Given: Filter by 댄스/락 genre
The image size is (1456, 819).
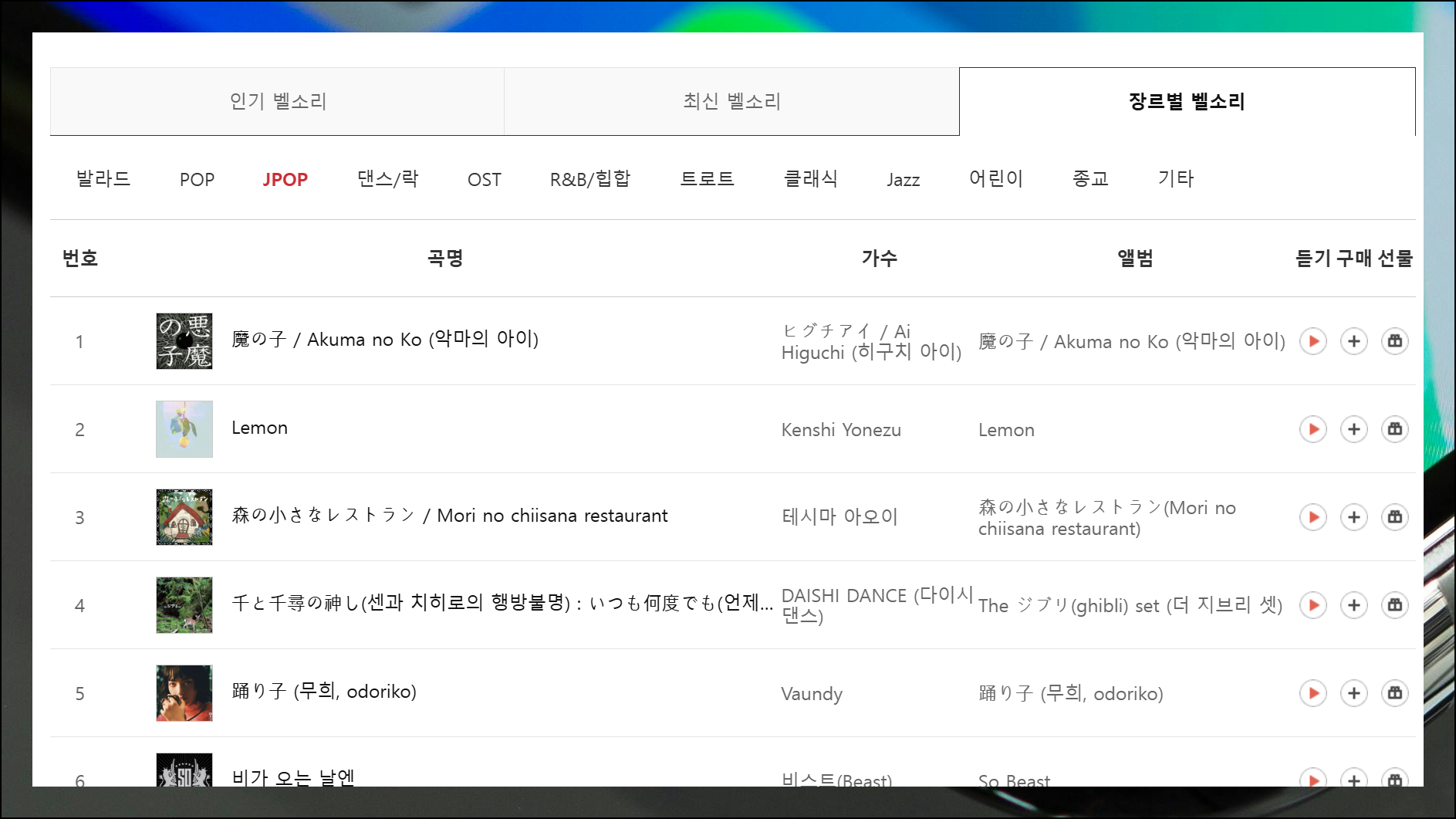Looking at the screenshot, I should tap(387, 179).
